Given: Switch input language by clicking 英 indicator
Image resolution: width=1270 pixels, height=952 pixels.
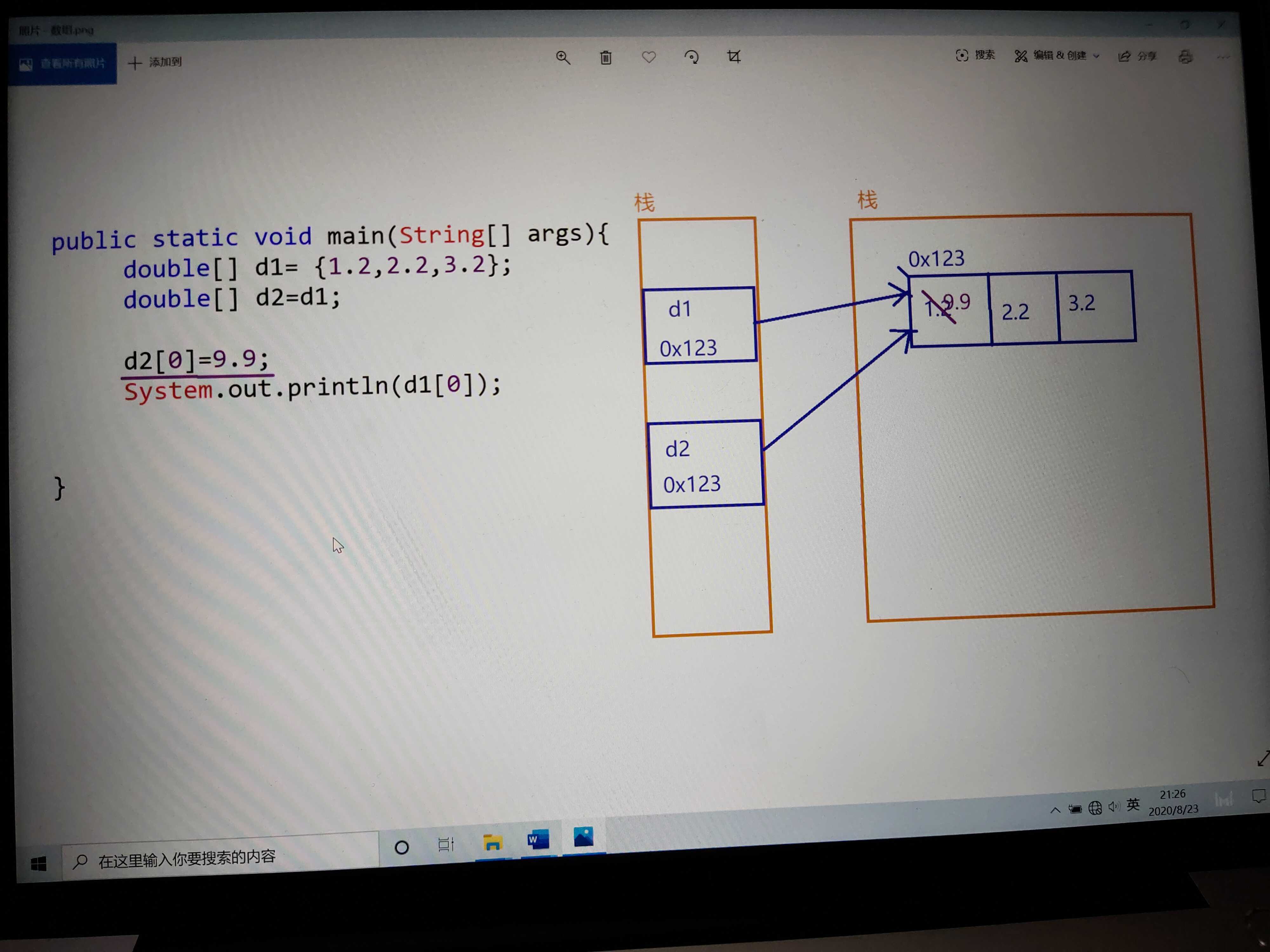Looking at the screenshot, I should coord(1133,806).
